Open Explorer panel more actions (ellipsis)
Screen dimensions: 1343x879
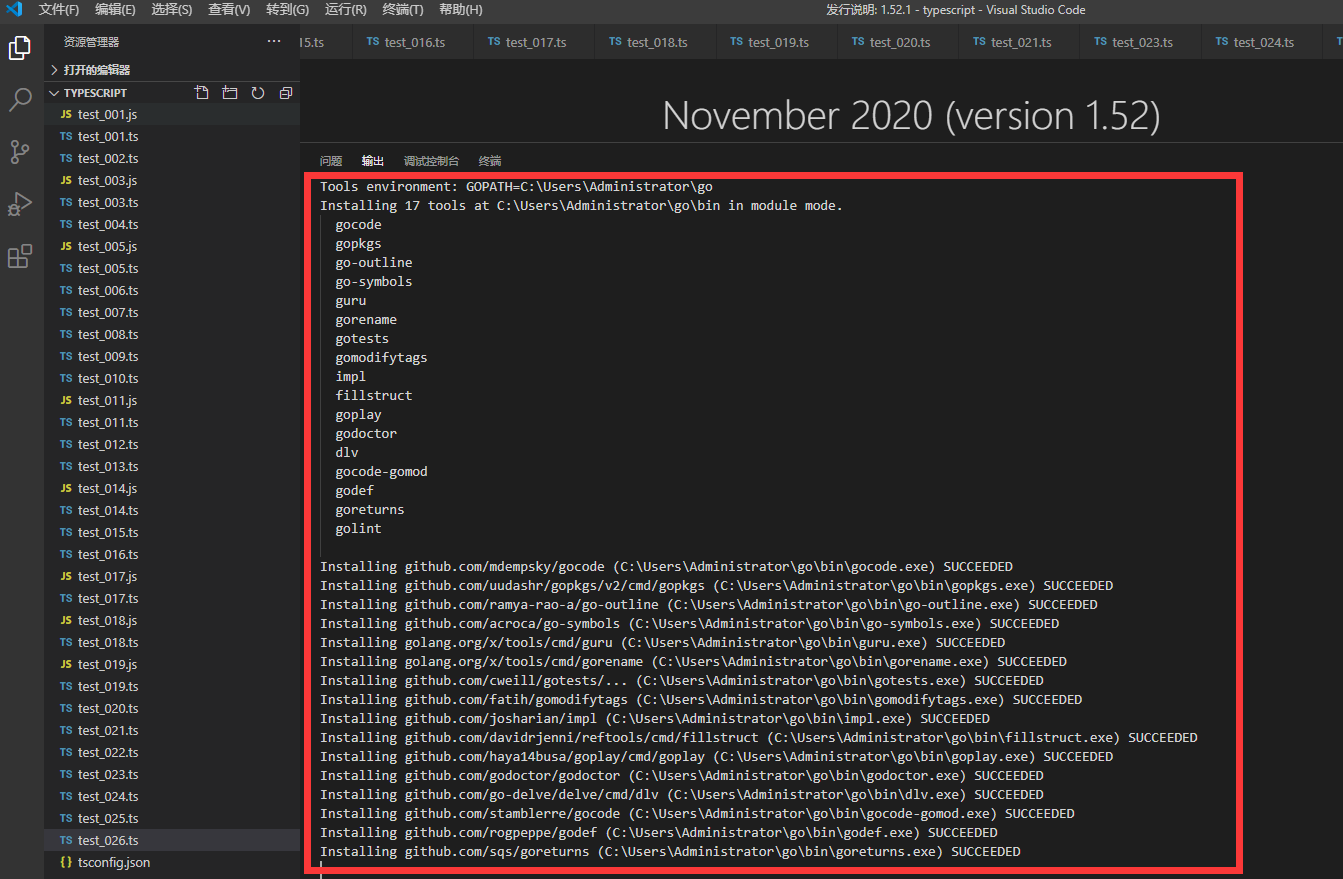click(x=274, y=42)
